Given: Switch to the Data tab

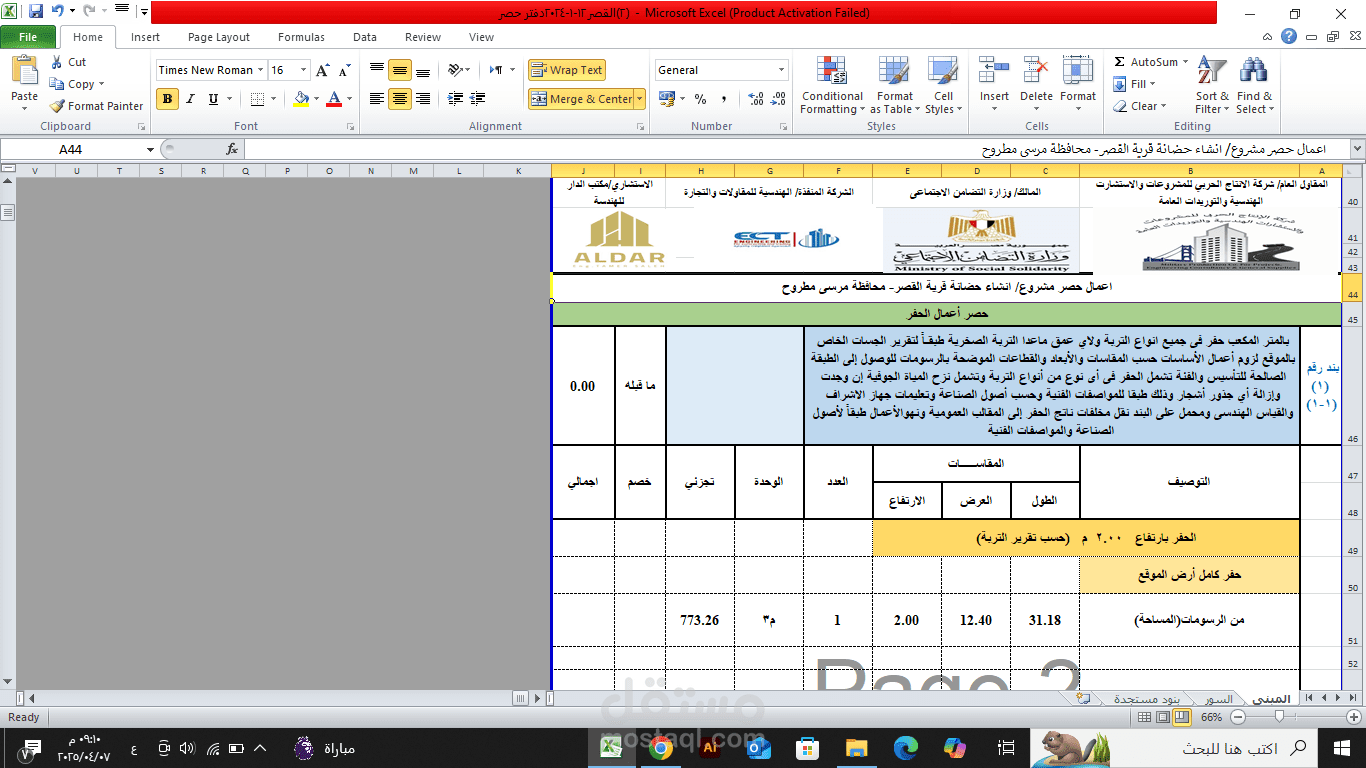Looking at the screenshot, I should 365,37.
